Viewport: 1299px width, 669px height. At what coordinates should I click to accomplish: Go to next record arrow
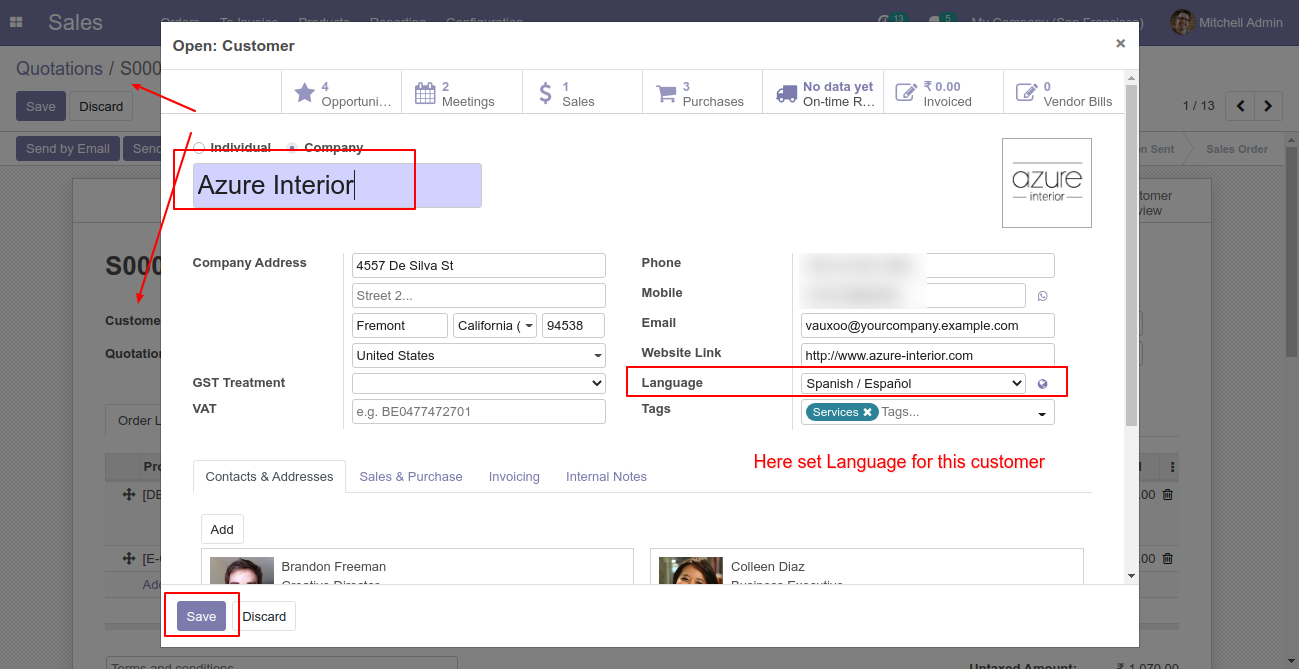pos(1269,105)
